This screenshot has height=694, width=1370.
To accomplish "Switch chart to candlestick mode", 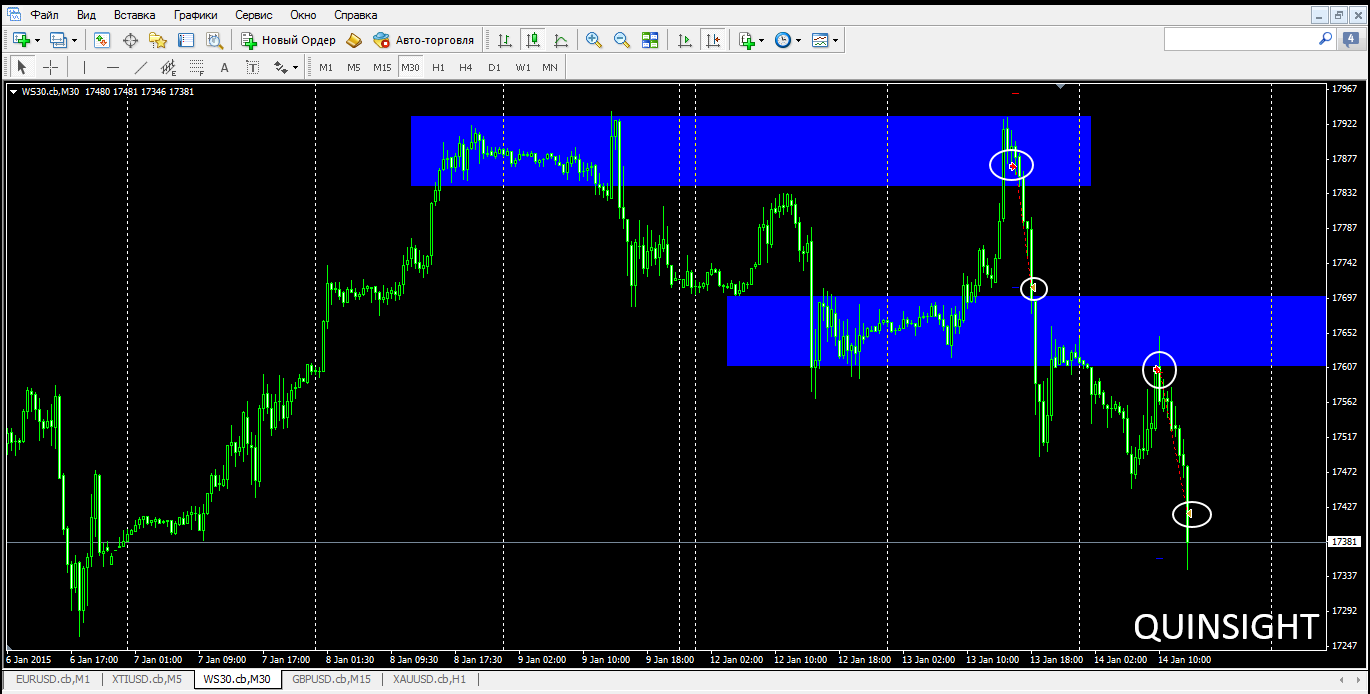I will click(533, 40).
